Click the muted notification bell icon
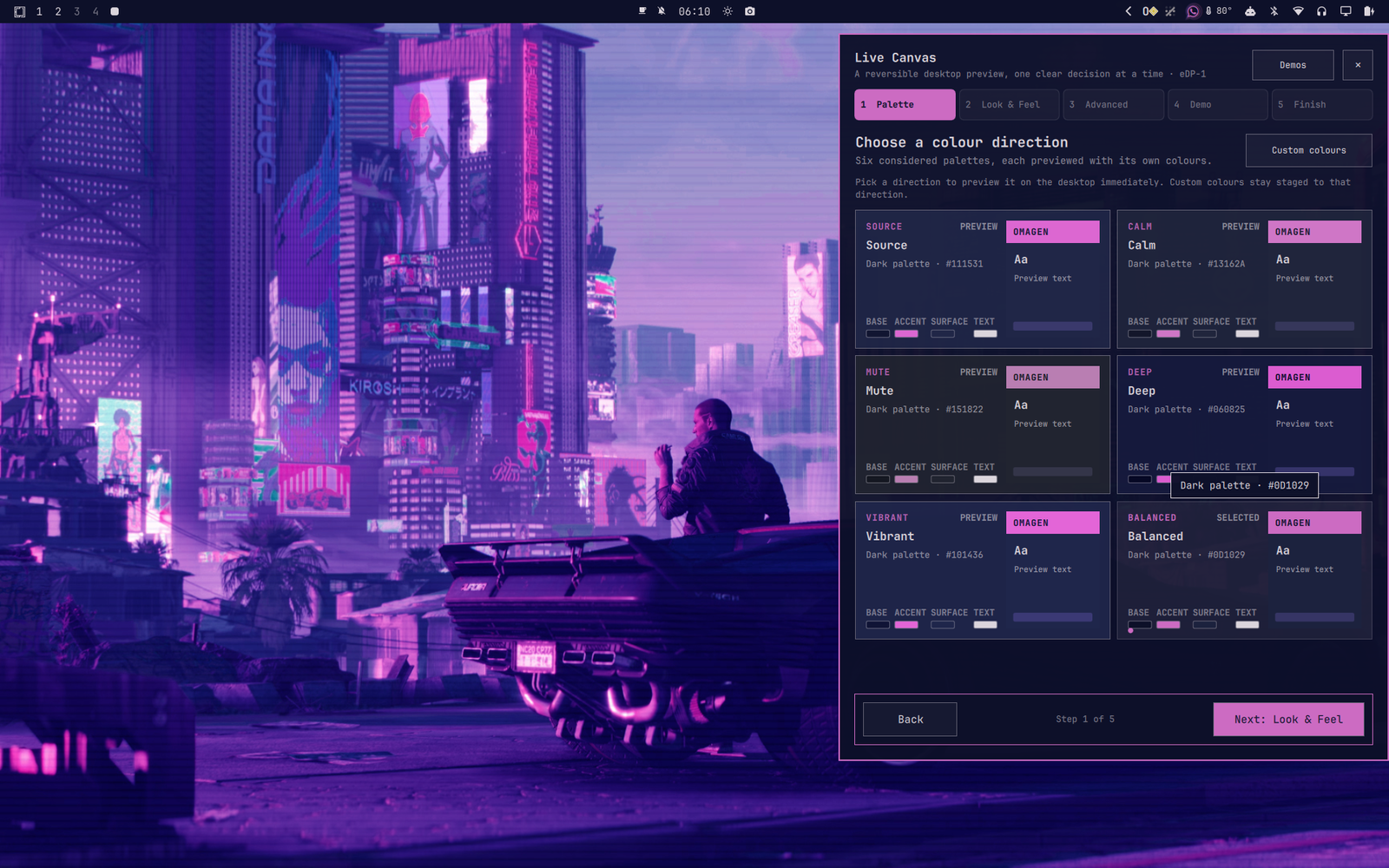 (x=662, y=11)
